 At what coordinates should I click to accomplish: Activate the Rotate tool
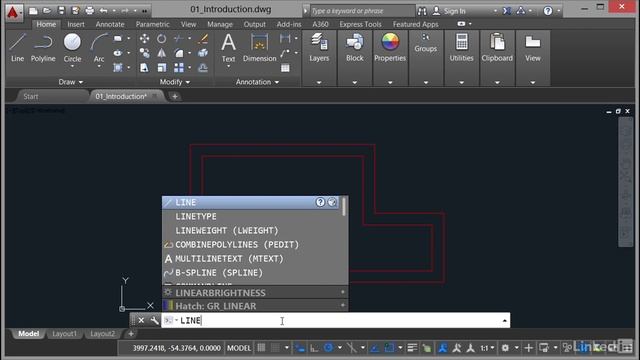tap(162, 39)
